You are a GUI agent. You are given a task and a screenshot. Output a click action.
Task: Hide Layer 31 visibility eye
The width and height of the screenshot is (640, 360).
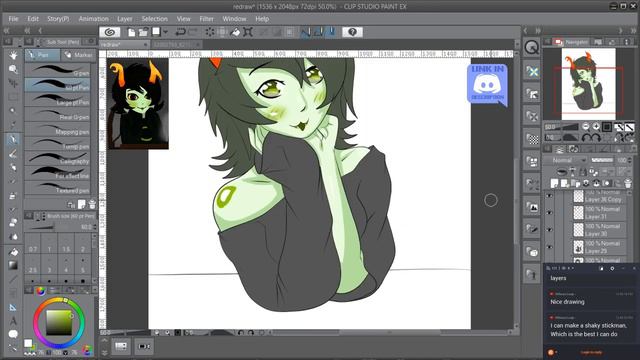pos(549,213)
